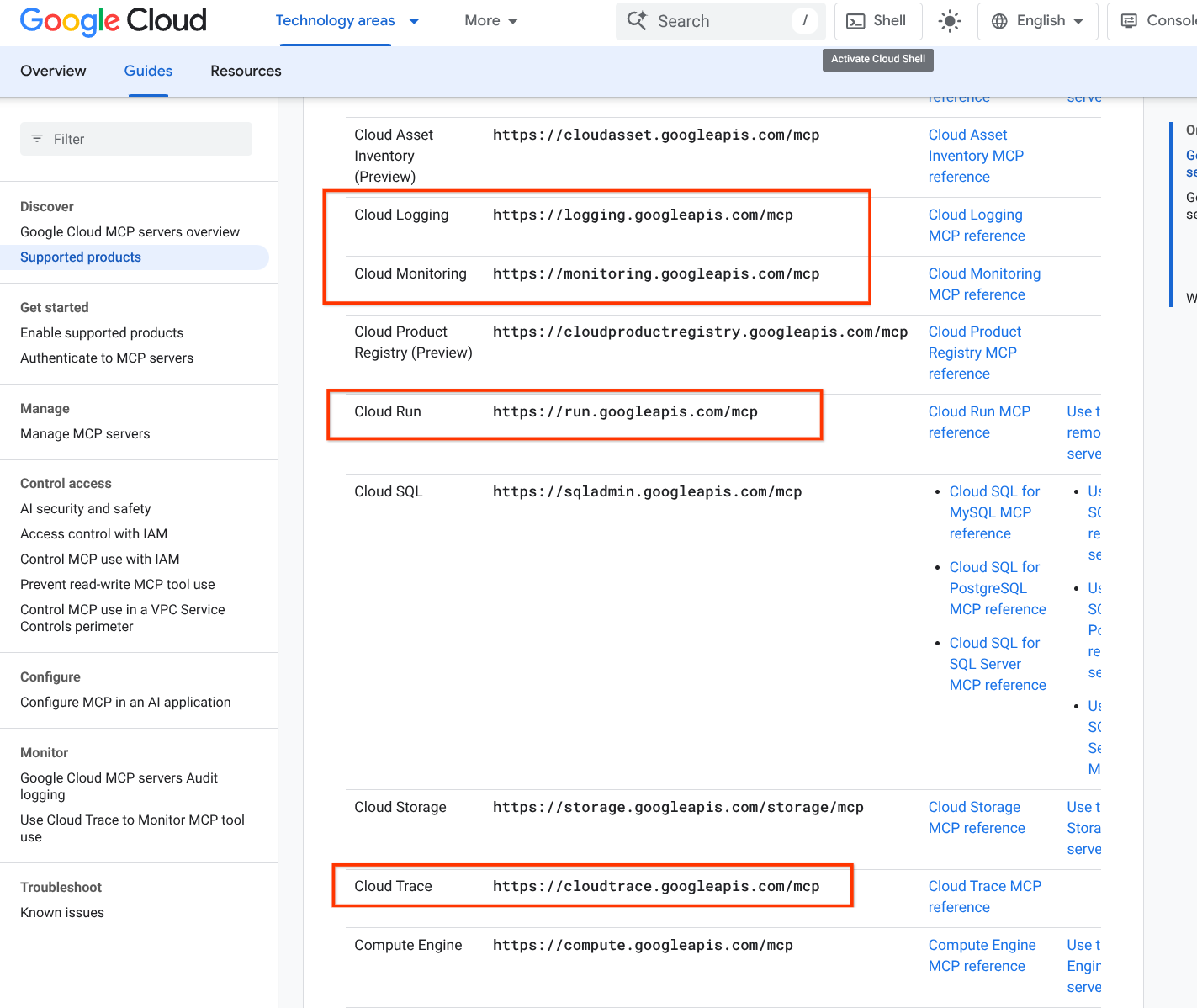Open Cloud SQL for SQL Server MCP reference
The height and width of the screenshot is (1008, 1197).
(998, 664)
